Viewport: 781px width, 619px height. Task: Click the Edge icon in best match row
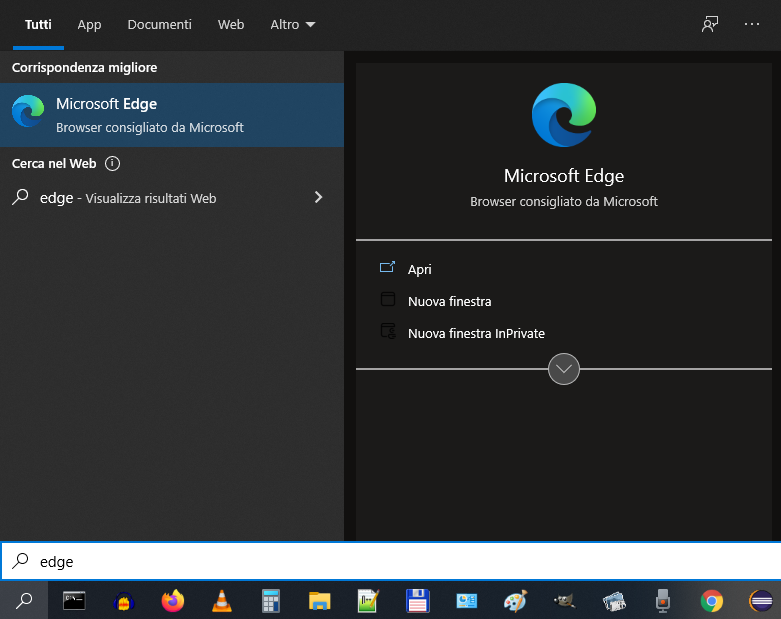[x=28, y=111]
